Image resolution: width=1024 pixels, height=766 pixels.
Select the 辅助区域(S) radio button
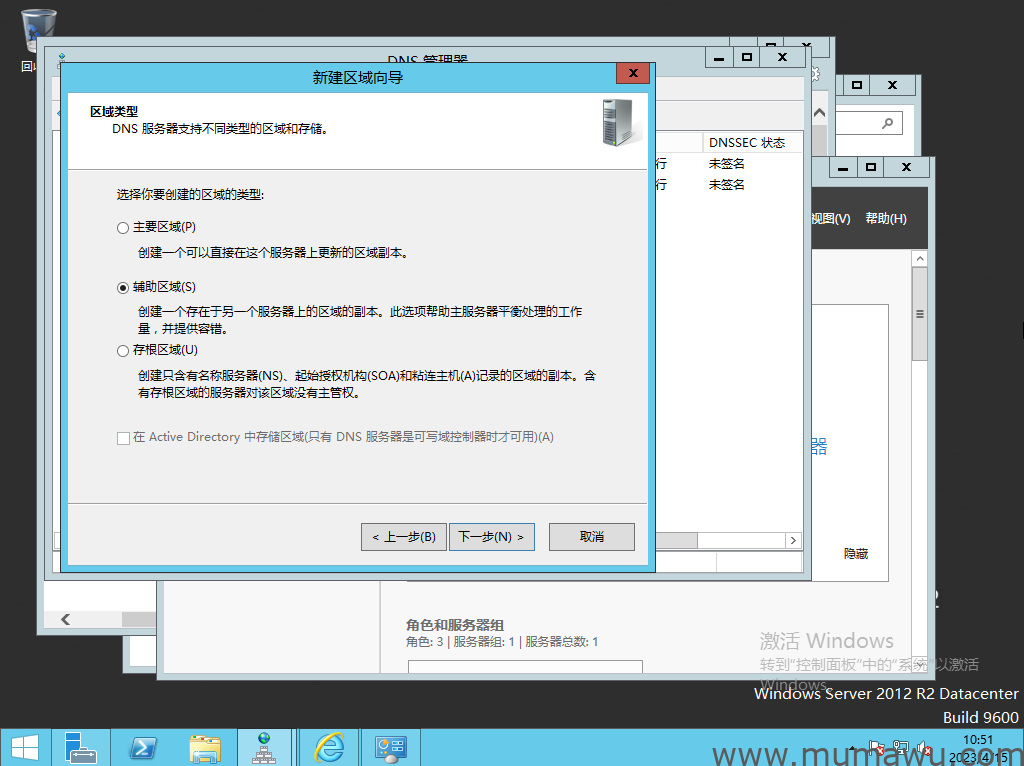click(123, 288)
